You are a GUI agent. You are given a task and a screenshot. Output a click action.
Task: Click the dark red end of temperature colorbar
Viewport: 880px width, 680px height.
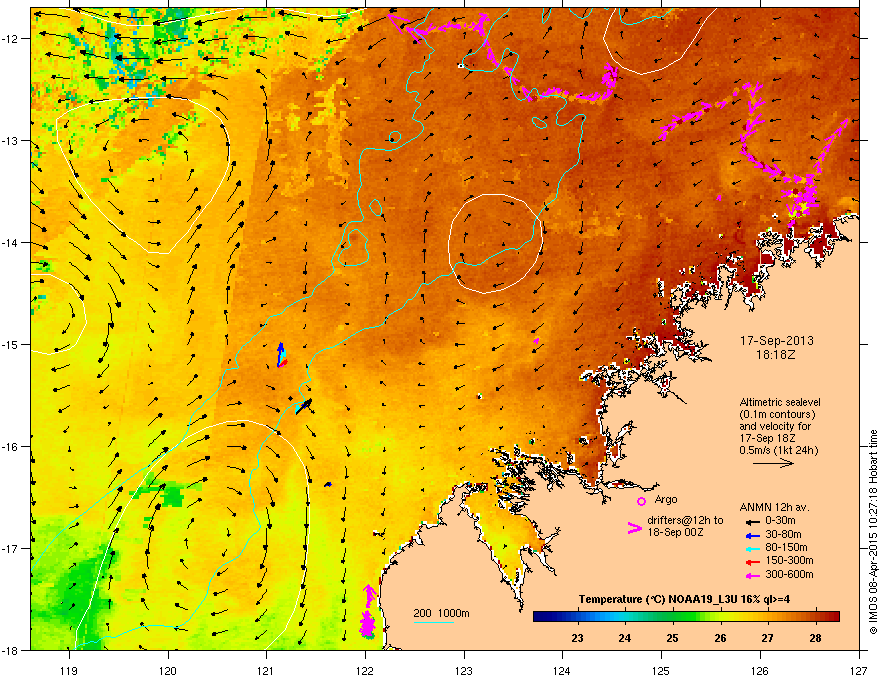833,617
